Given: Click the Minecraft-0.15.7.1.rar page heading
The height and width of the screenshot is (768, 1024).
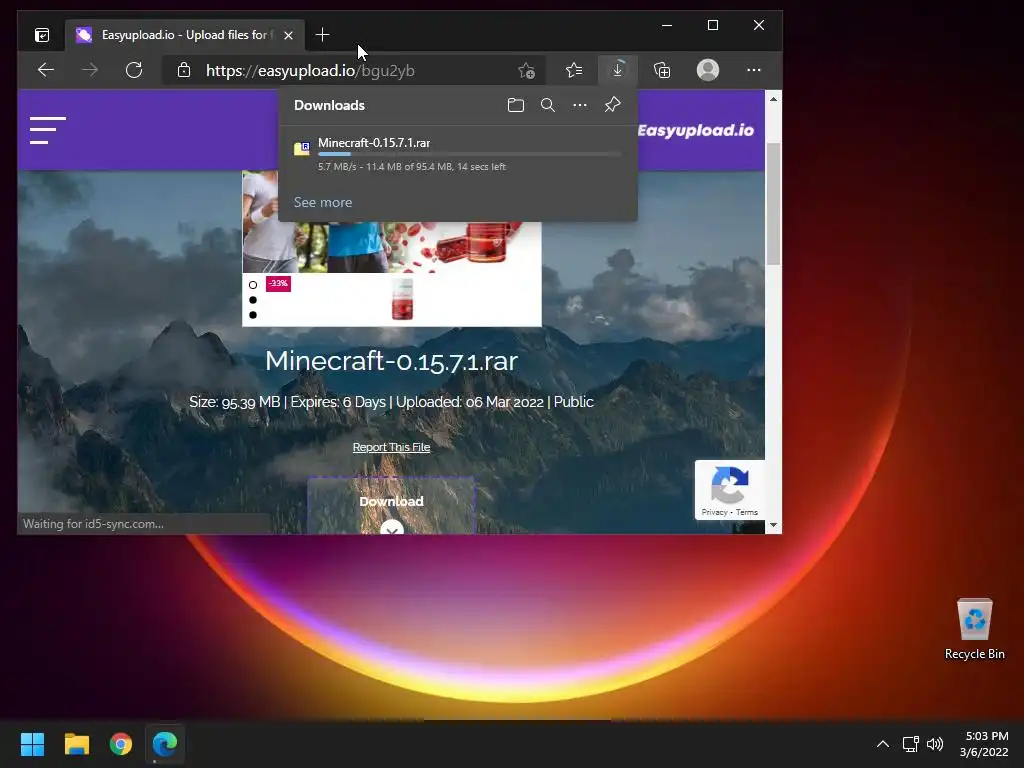Looking at the screenshot, I should pos(391,360).
